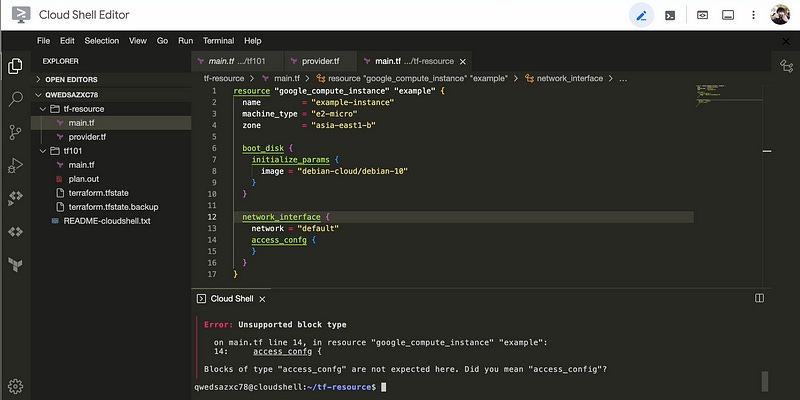Open terraform.tfstate.backup file
Viewport: 800px width, 400px height.
pyautogui.click(x=111, y=207)
